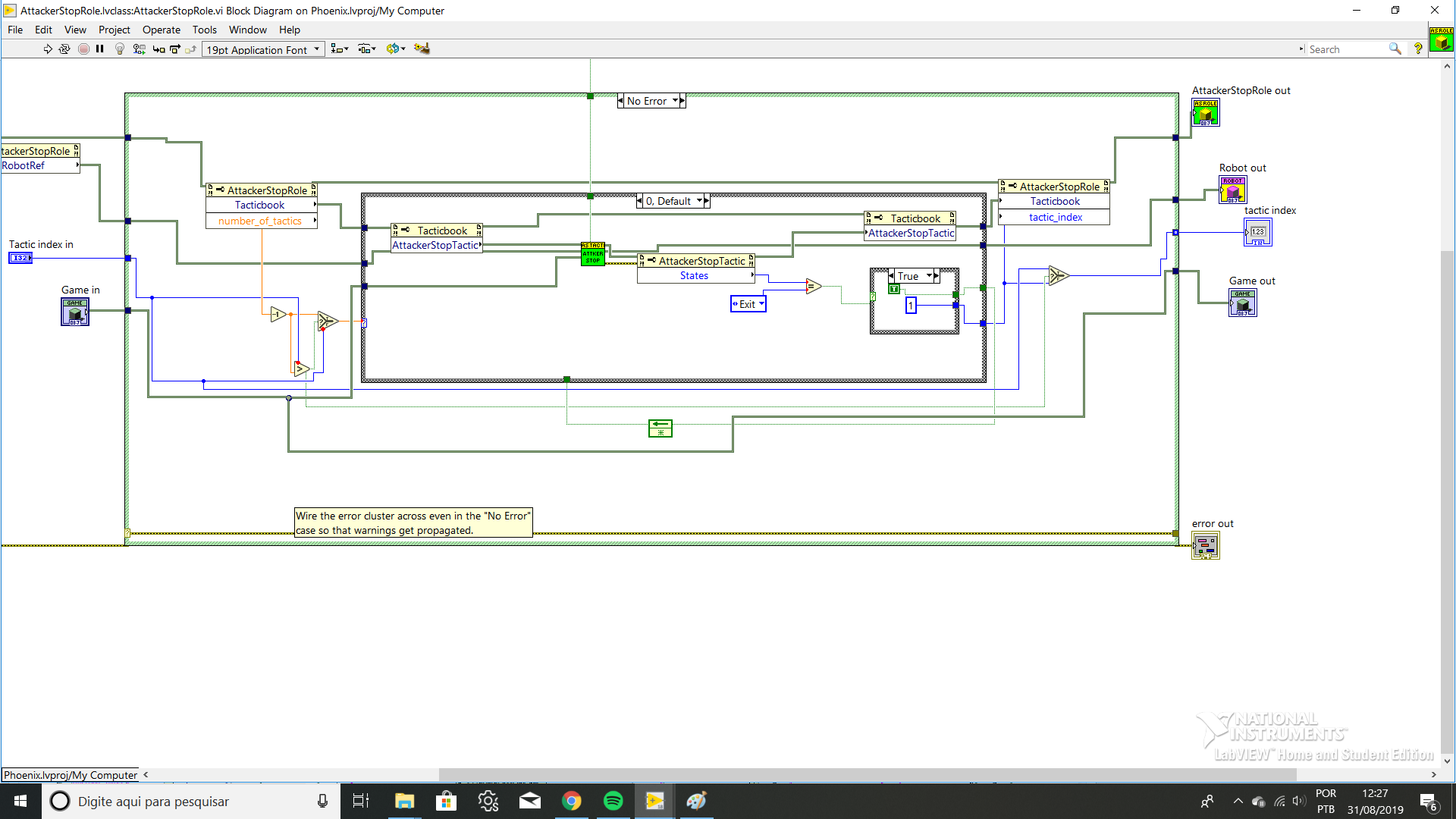Screen dimensions: 1456x819
Task: Select the Greater Than comparison node
Action: pos(302,369)
